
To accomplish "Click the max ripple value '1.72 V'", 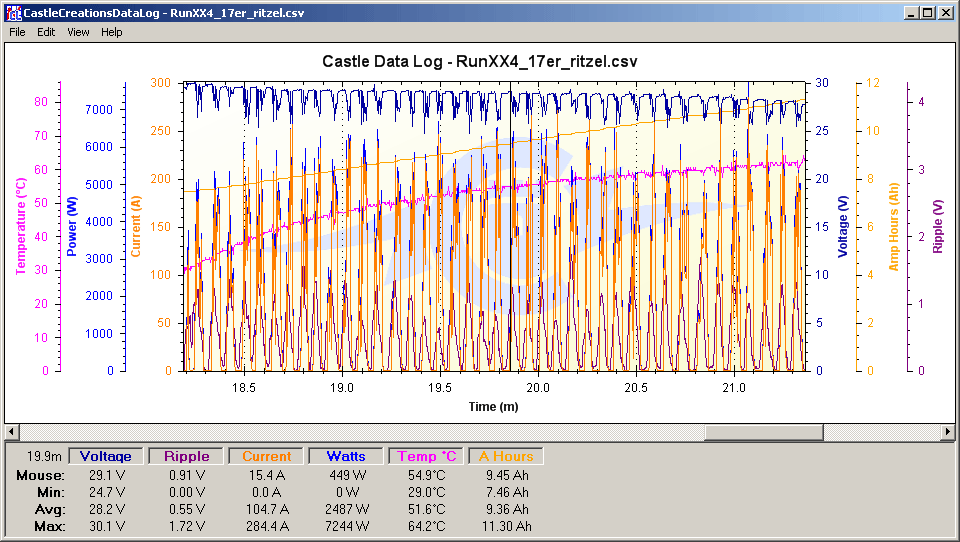I will pyautogui.click(x=187, y=527).
